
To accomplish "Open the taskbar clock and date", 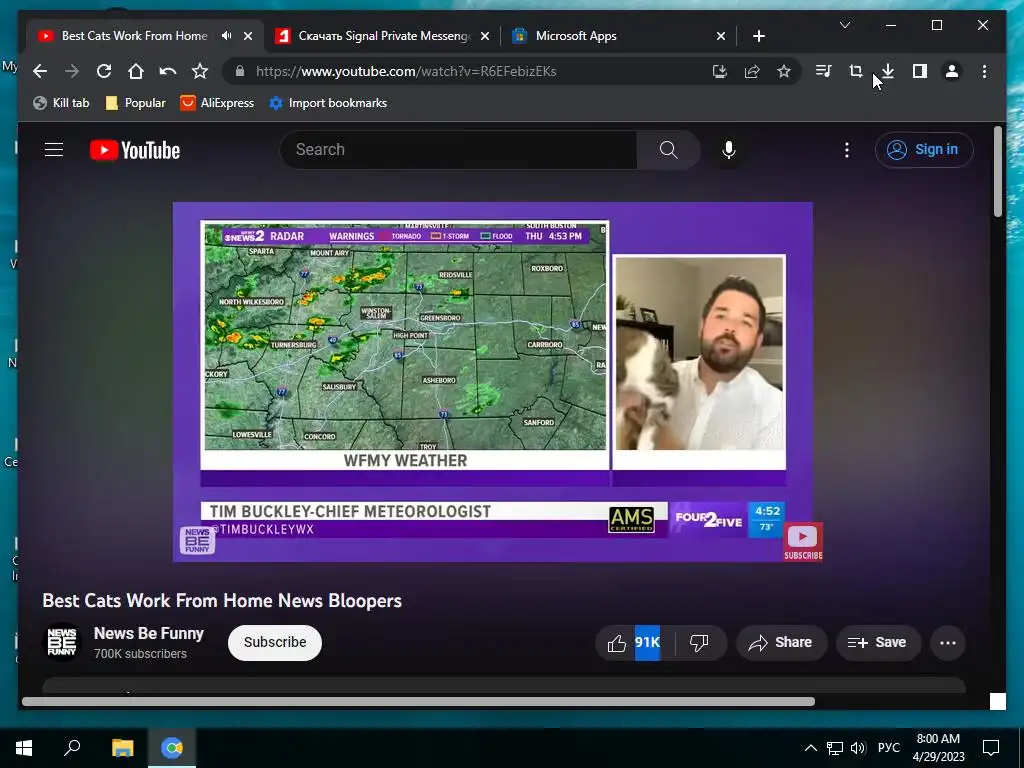I will tap(938, 748).
